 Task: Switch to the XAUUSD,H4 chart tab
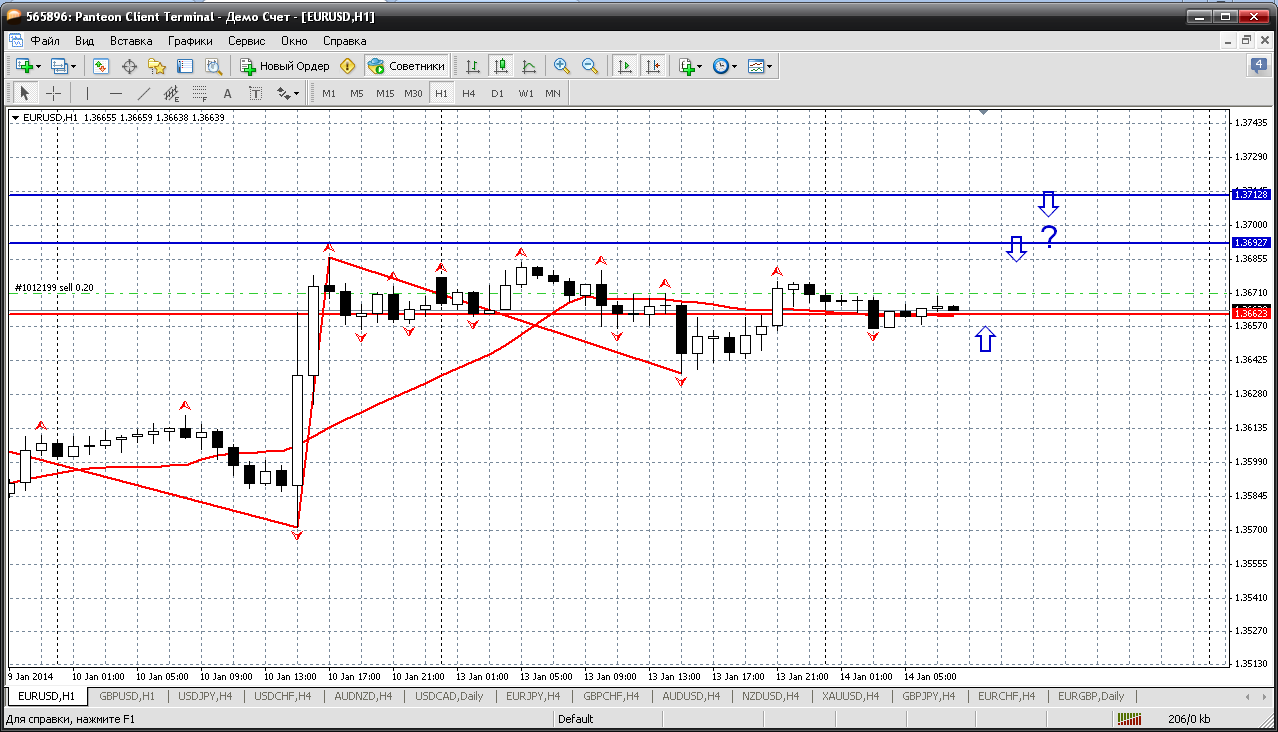[851, 696]
